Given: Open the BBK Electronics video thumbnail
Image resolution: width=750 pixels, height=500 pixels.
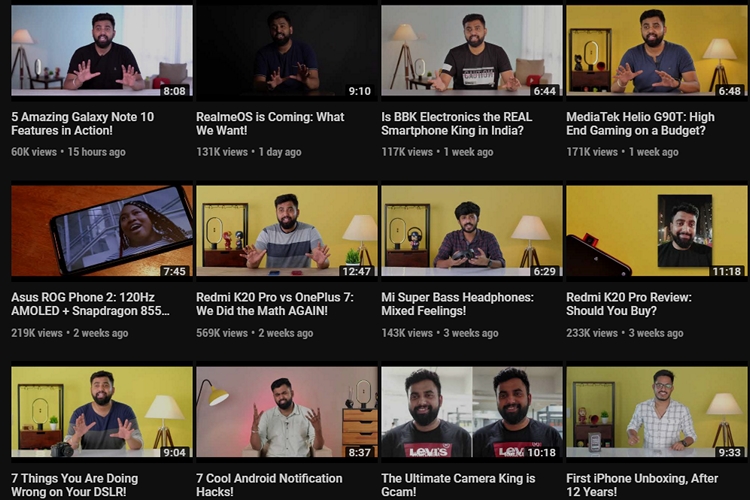Looking at the screenshot, I should [472, 50].
